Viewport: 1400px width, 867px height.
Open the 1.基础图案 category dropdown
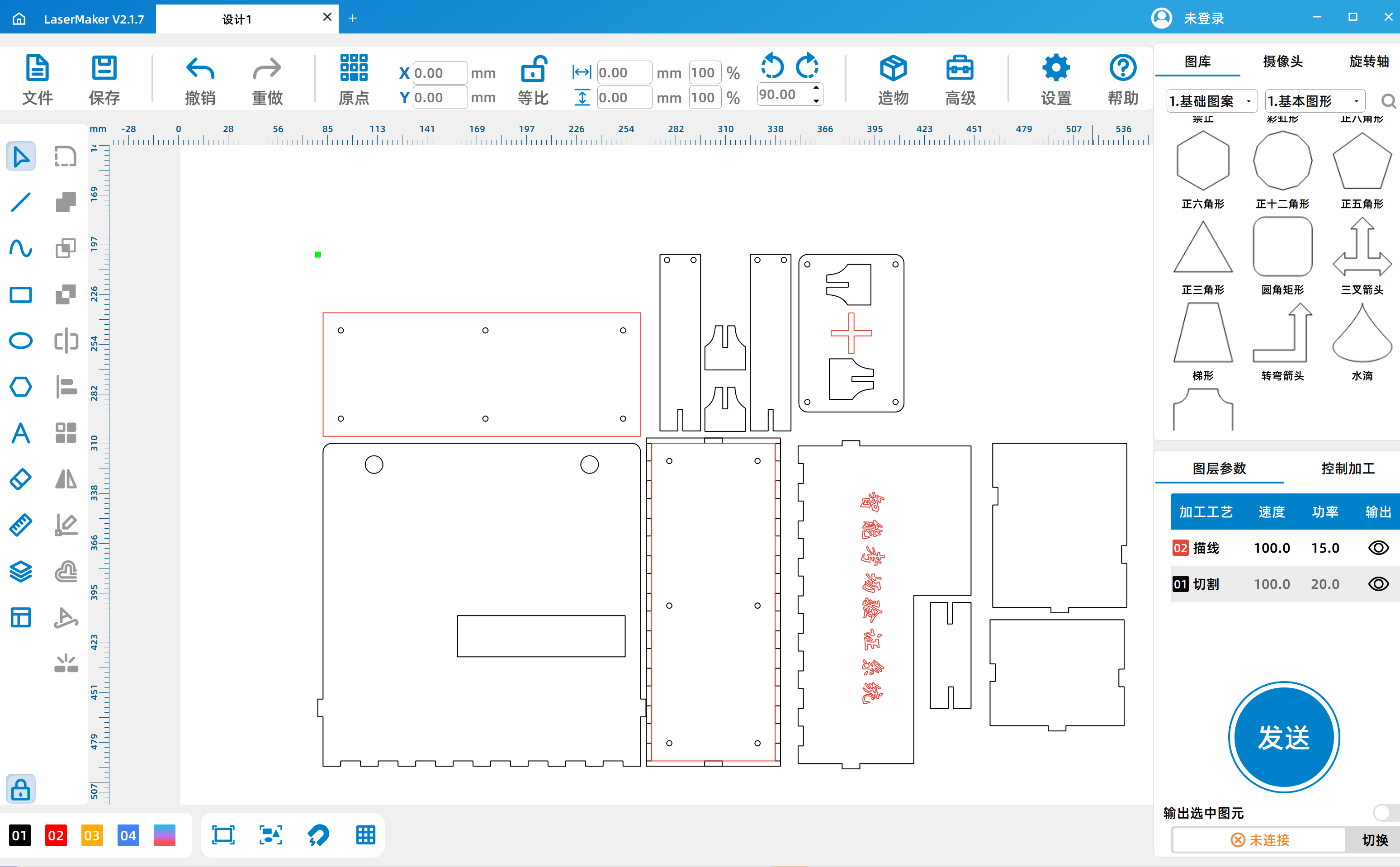(1211, 101)
